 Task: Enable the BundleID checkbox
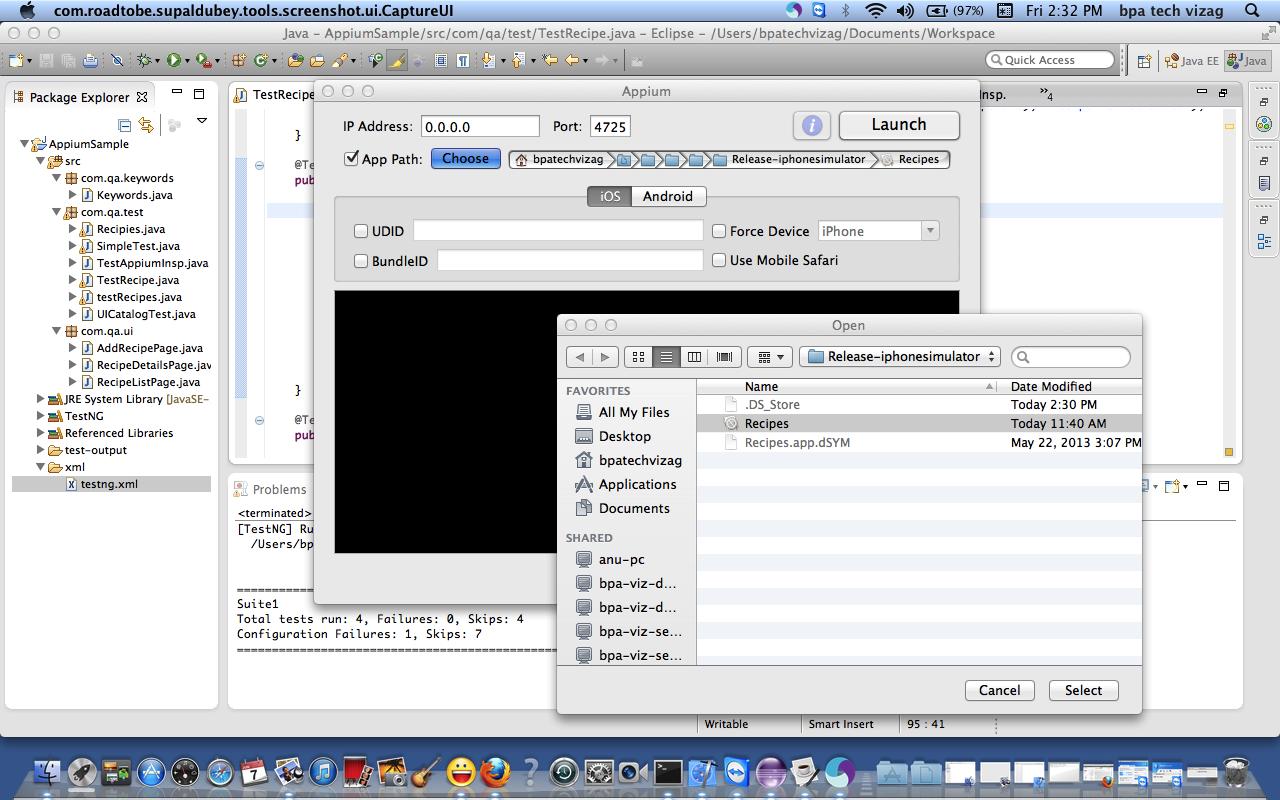pyautogui.click(x=361, y=261)
